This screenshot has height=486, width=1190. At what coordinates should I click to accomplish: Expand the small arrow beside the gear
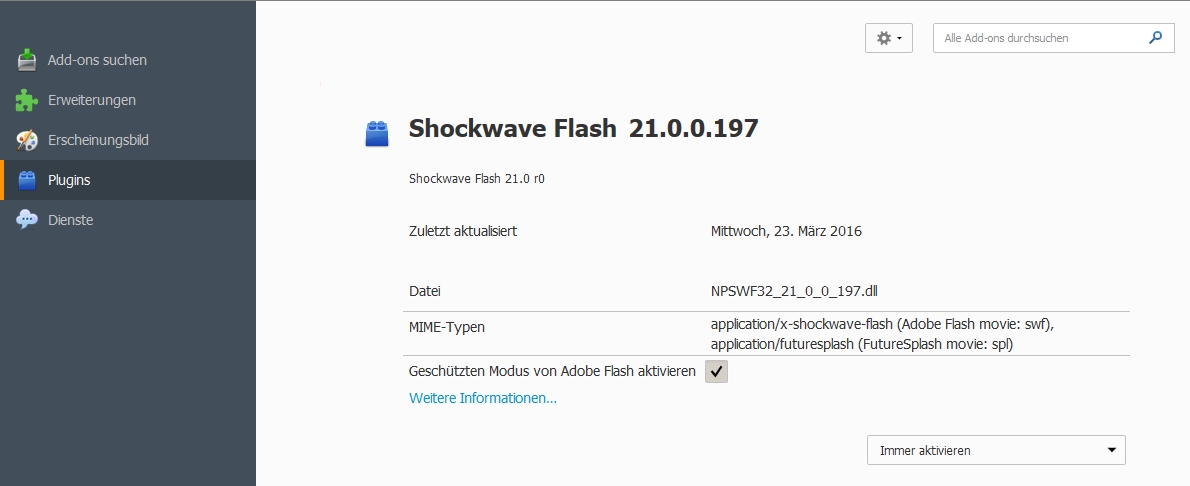pyautogui.click(x=899, y=38)
